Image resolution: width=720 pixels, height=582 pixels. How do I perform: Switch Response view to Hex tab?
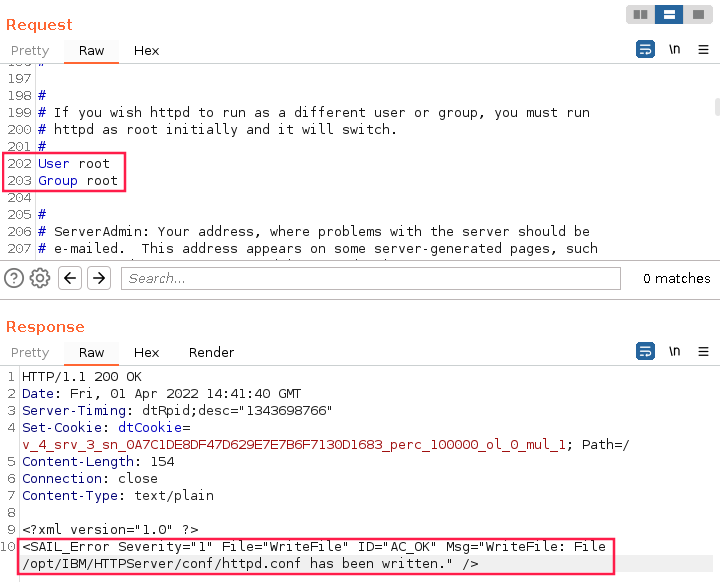pos(146,352)
